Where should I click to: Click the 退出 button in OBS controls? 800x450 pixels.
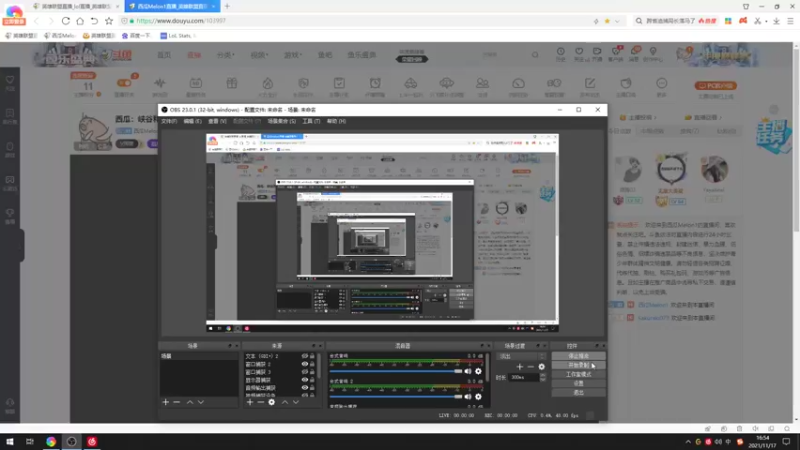point(579,393)
